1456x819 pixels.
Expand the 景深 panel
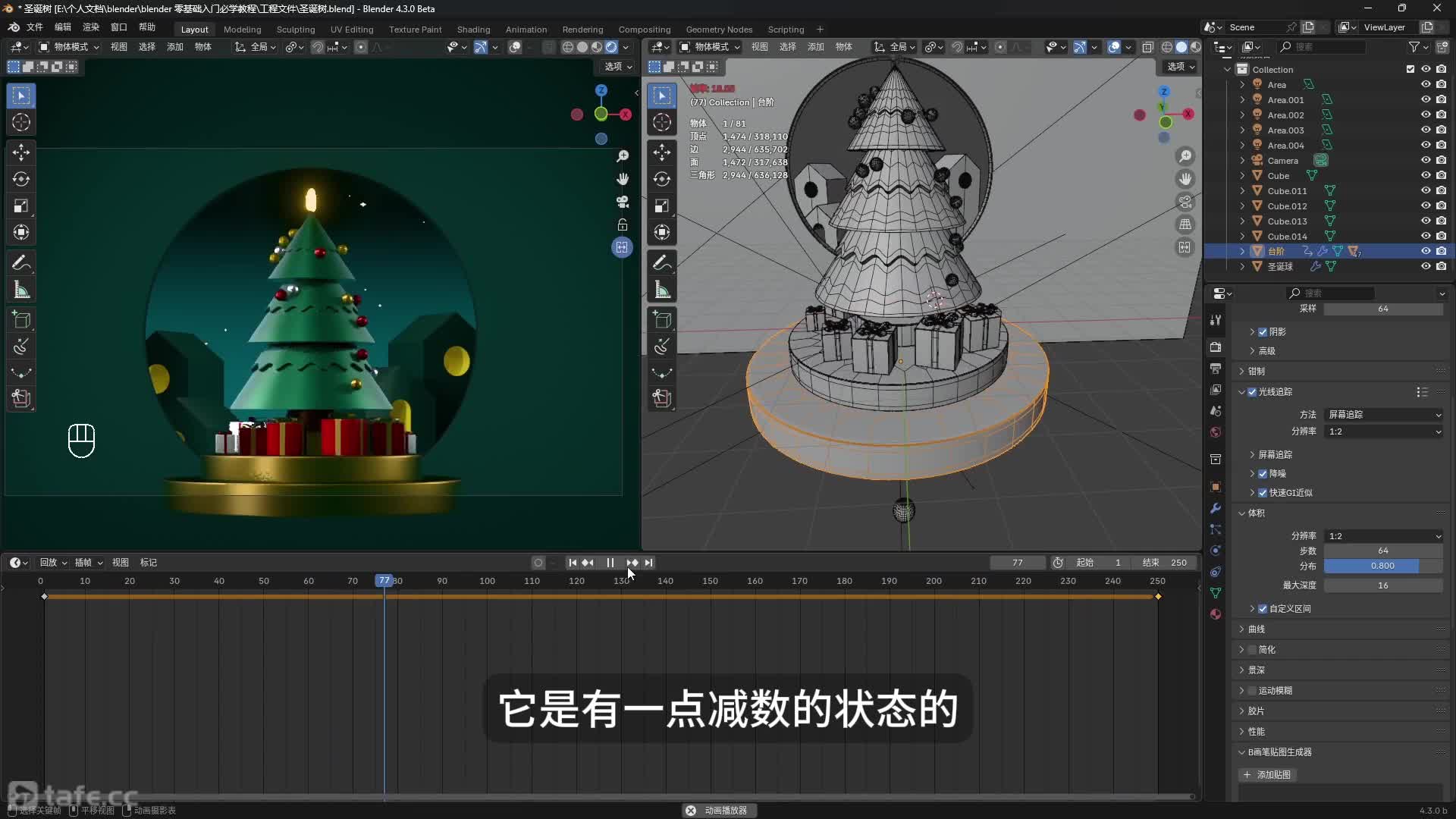tap(1257, 670)
